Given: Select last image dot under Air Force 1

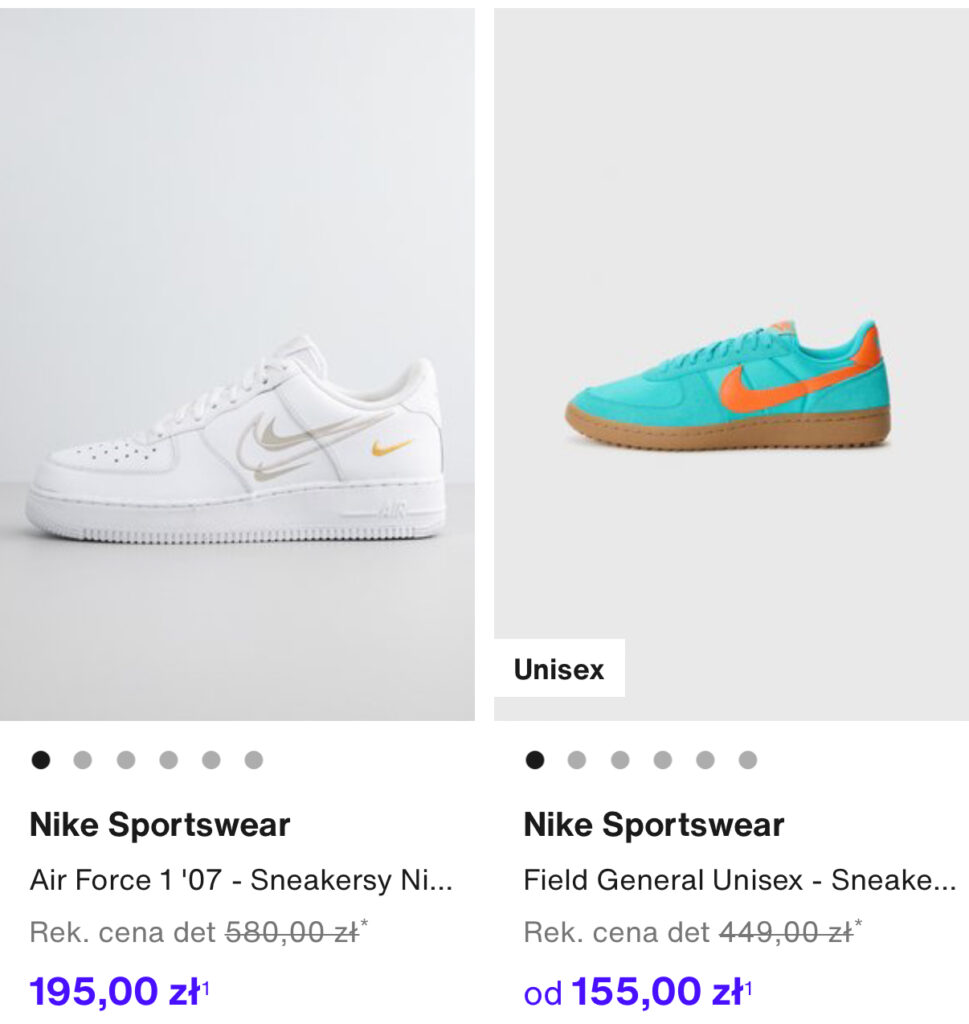Looking at the screenshot, I should [254, 760].
